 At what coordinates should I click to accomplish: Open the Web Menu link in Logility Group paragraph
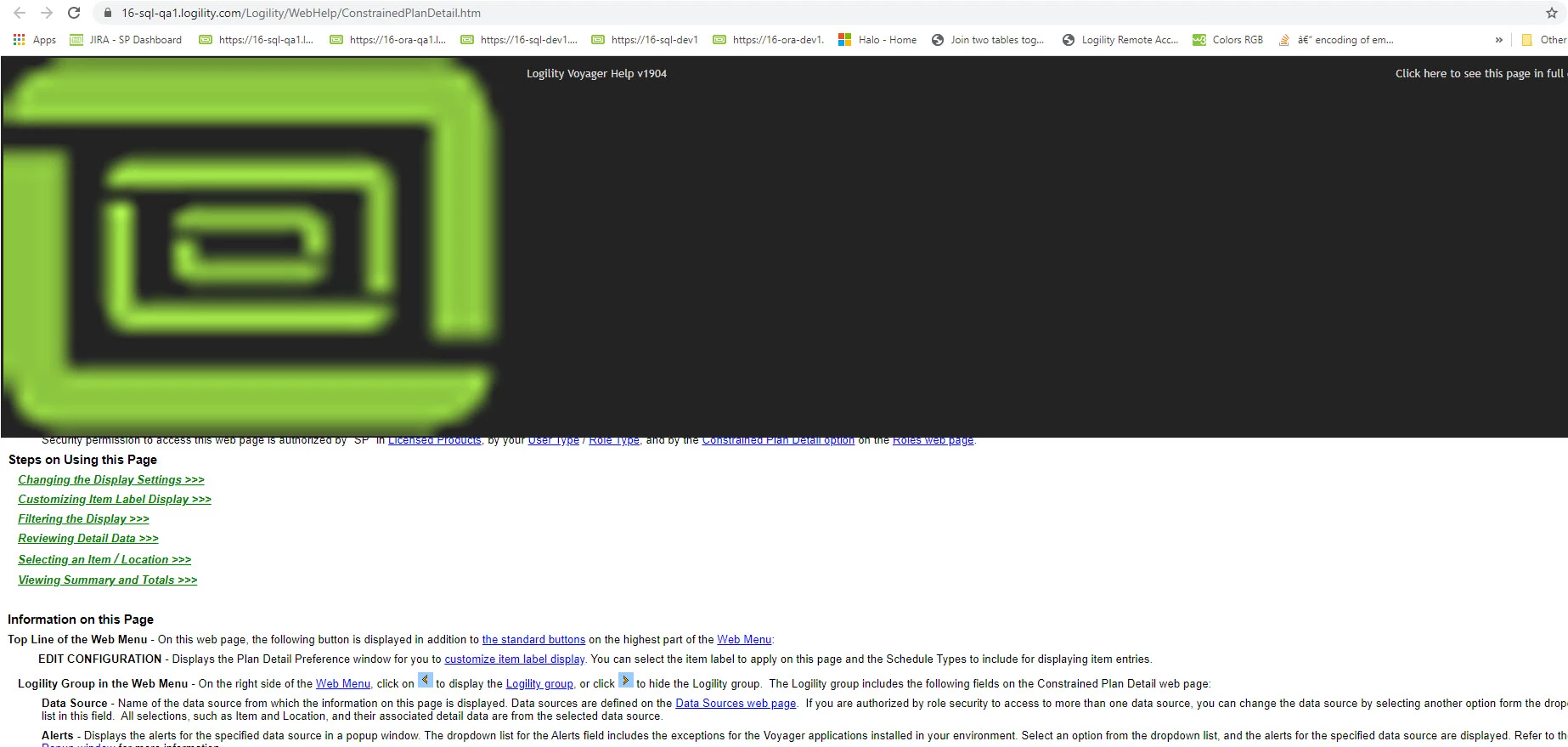pos(343,684)
